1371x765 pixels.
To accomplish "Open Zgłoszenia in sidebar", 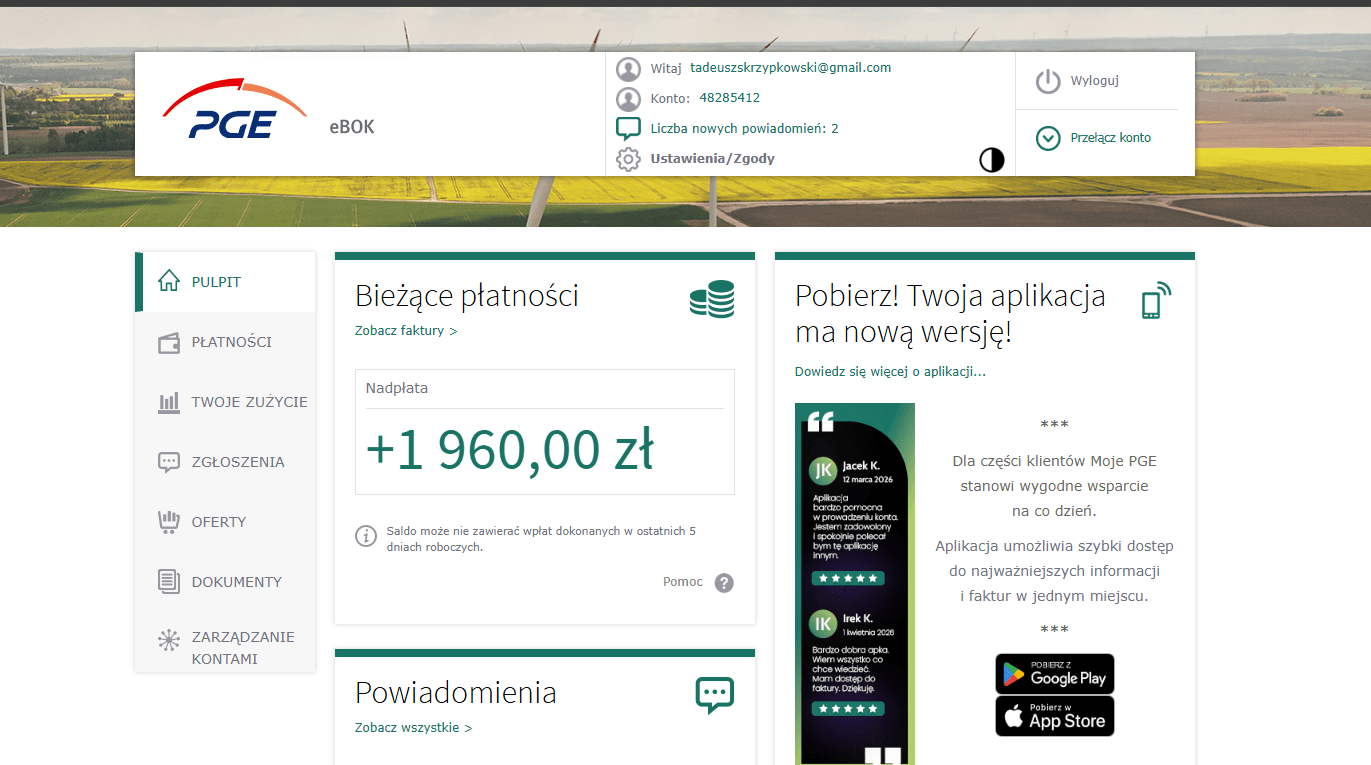I will (225, 462).
